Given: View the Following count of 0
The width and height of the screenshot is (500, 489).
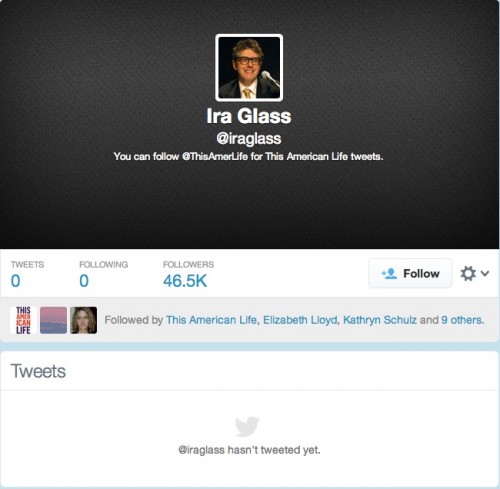Looking at the screenshot, I should click(84, 281).
